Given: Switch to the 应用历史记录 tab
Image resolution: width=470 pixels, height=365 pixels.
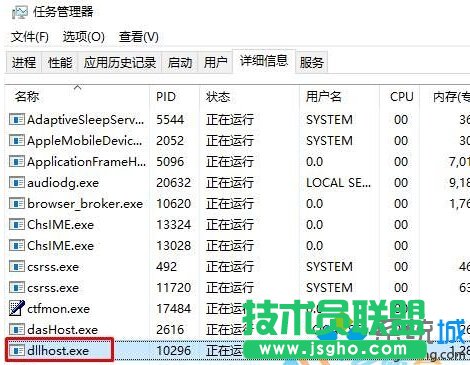Looking at the screenshot, I should pos(120,62).
